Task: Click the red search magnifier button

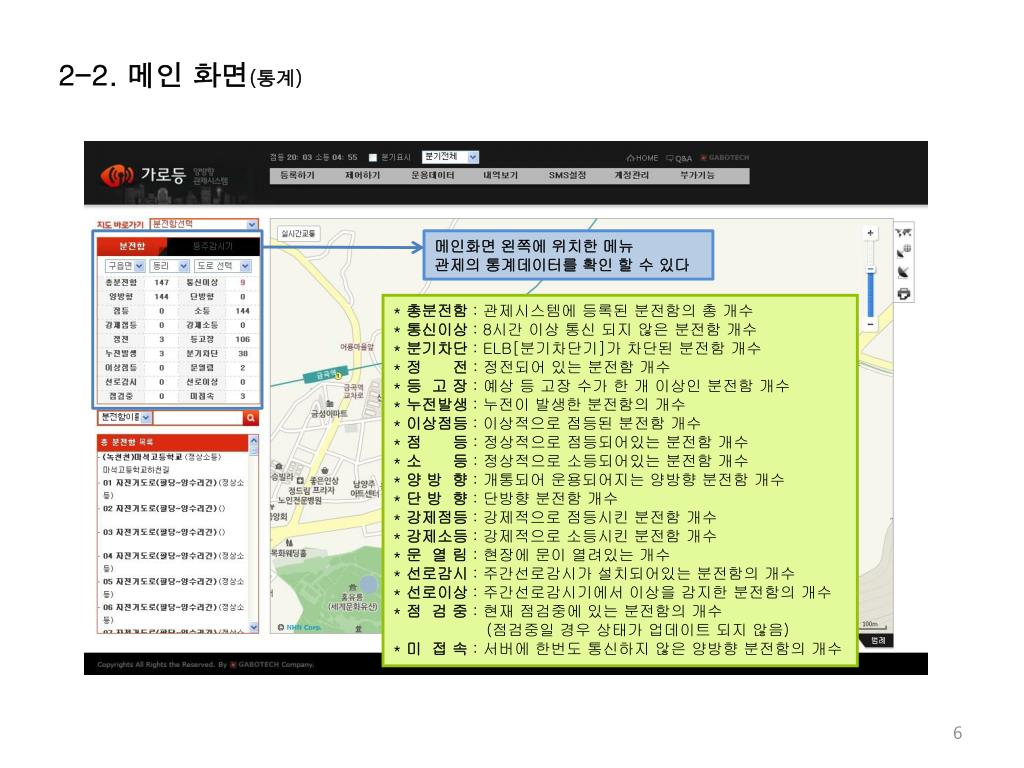Action: [x=250, y=418]
